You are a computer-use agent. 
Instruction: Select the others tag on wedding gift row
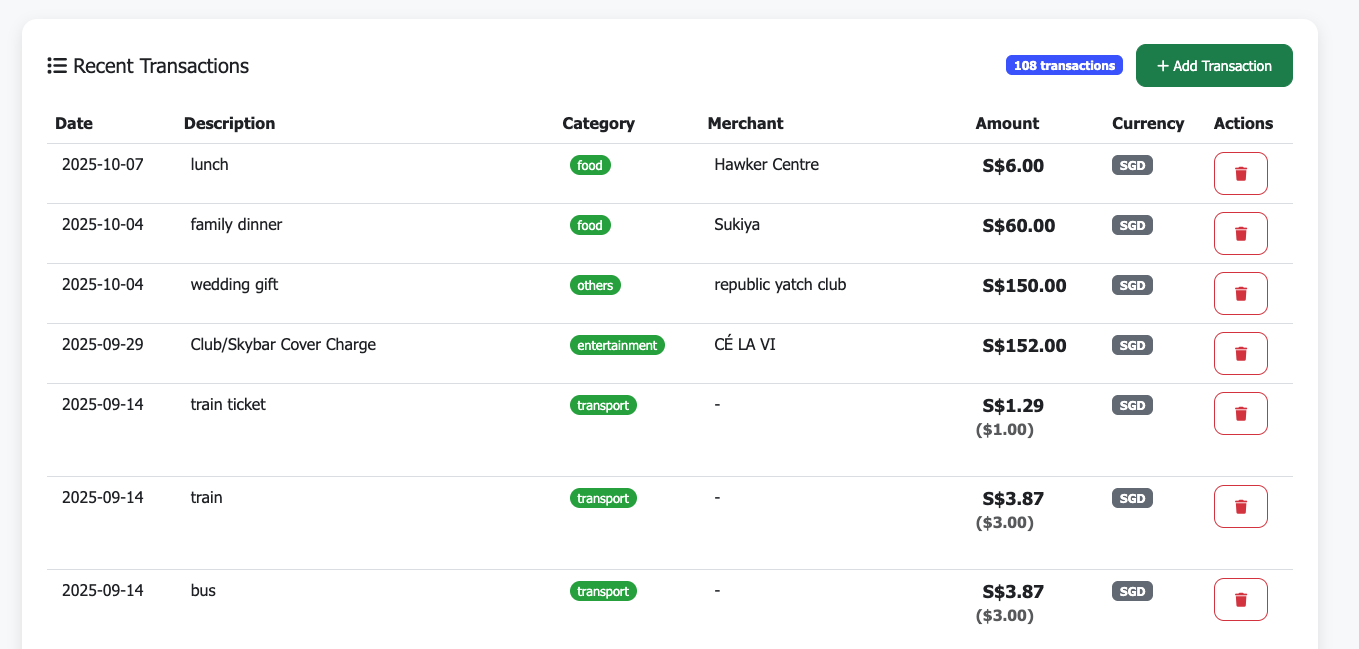pyautogui.click(x=595, y=285)
